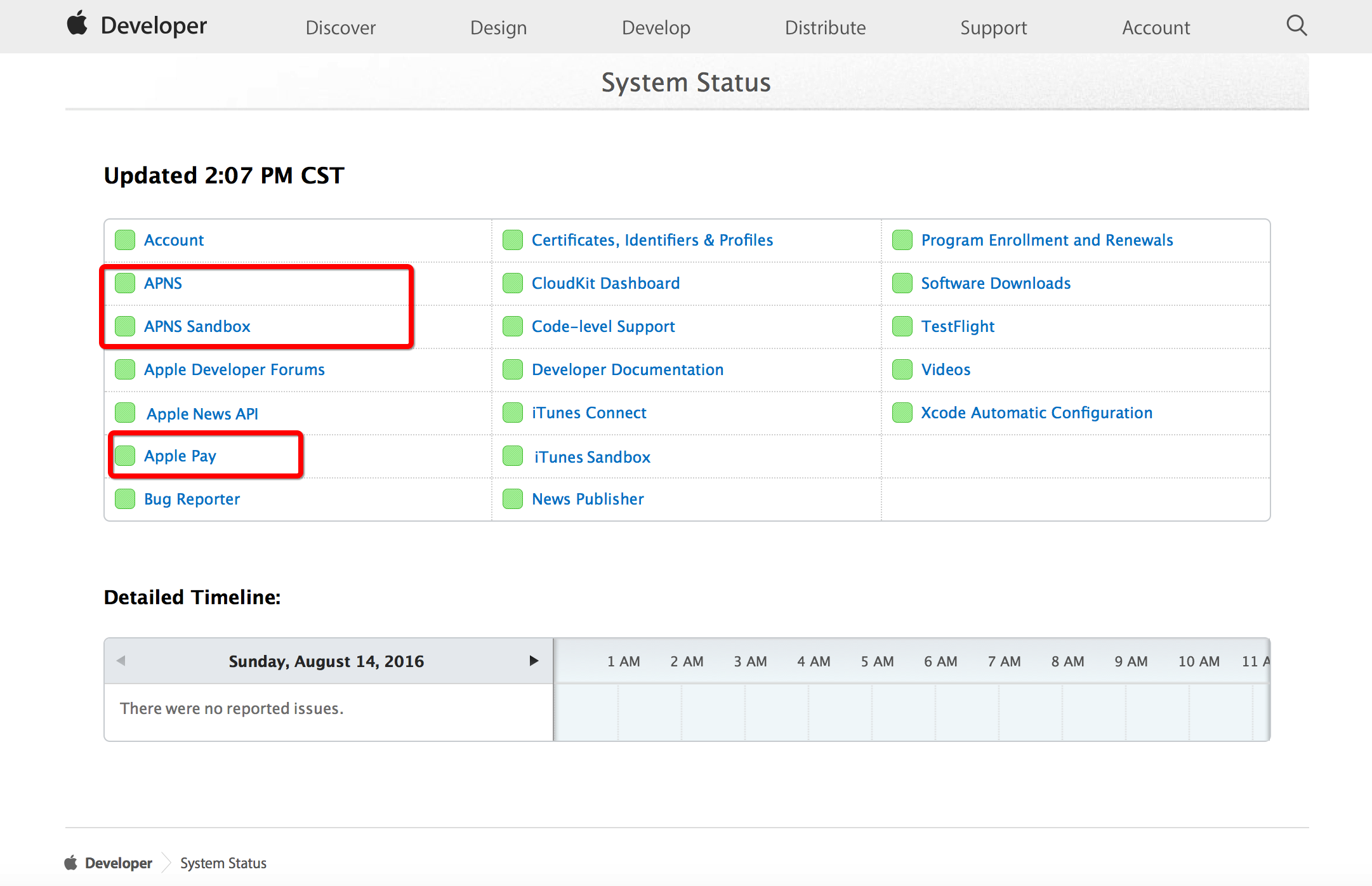Click green status icon beside Videos
The image size is (1372, 886).
point(902,369)
